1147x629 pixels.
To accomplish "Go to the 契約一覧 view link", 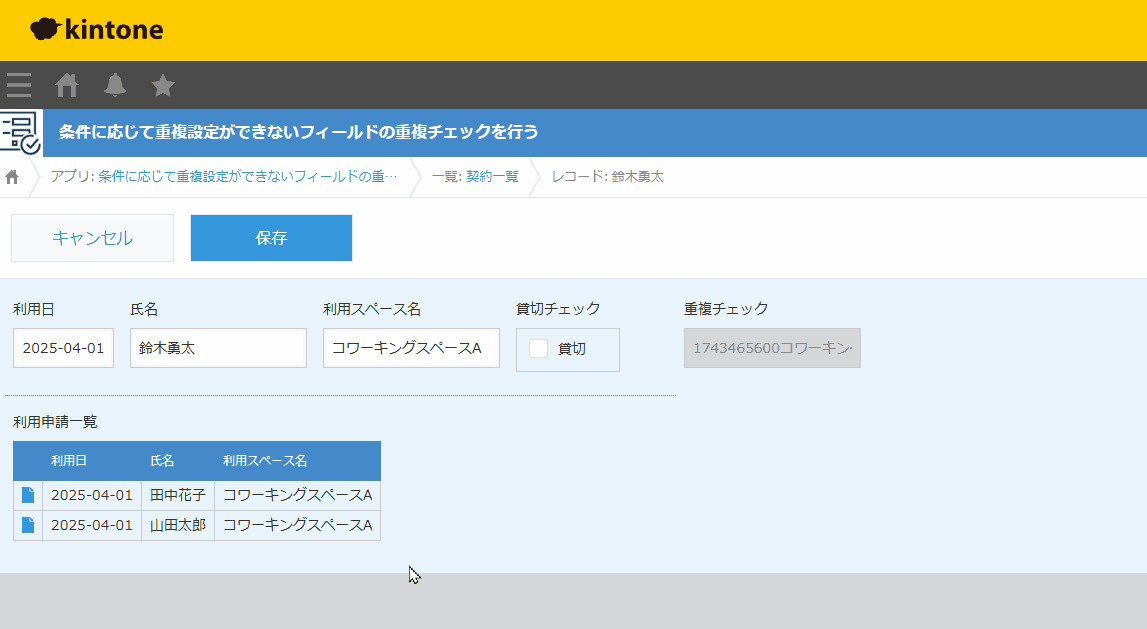I will pyautogui.click(x=492, y=177).
